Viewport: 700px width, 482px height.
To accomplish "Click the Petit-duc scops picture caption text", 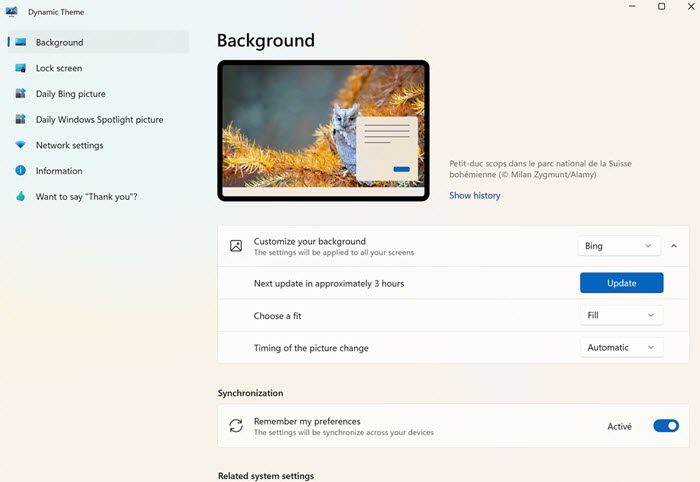I will (540, 169).
